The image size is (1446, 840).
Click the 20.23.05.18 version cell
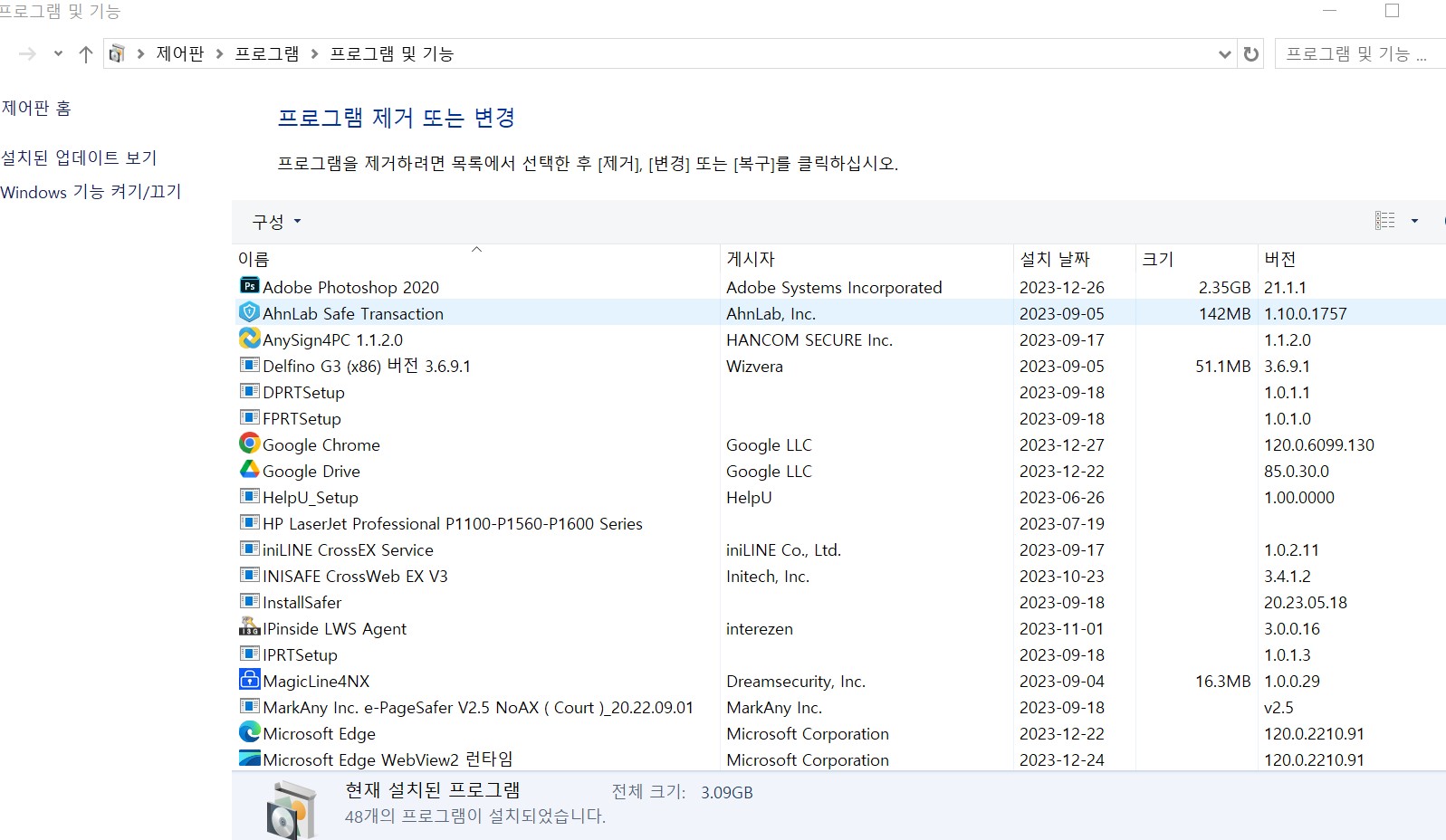click(1306, 602)
